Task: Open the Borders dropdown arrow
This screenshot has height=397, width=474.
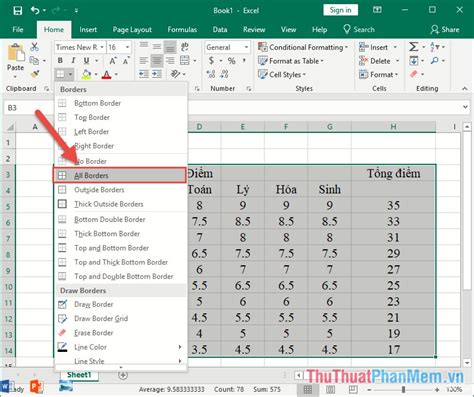Action: tap(70, 74)
